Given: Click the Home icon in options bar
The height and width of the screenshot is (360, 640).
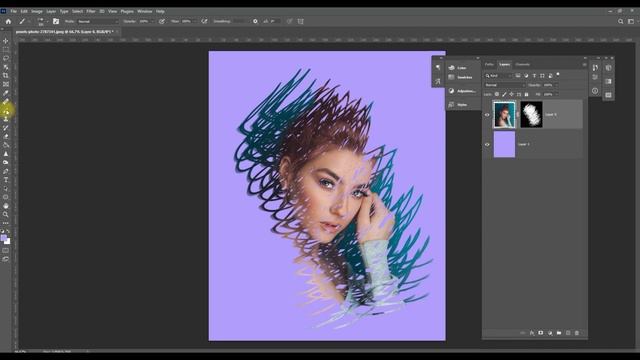Looking at the screenshot, I should [x=9, y=21].
